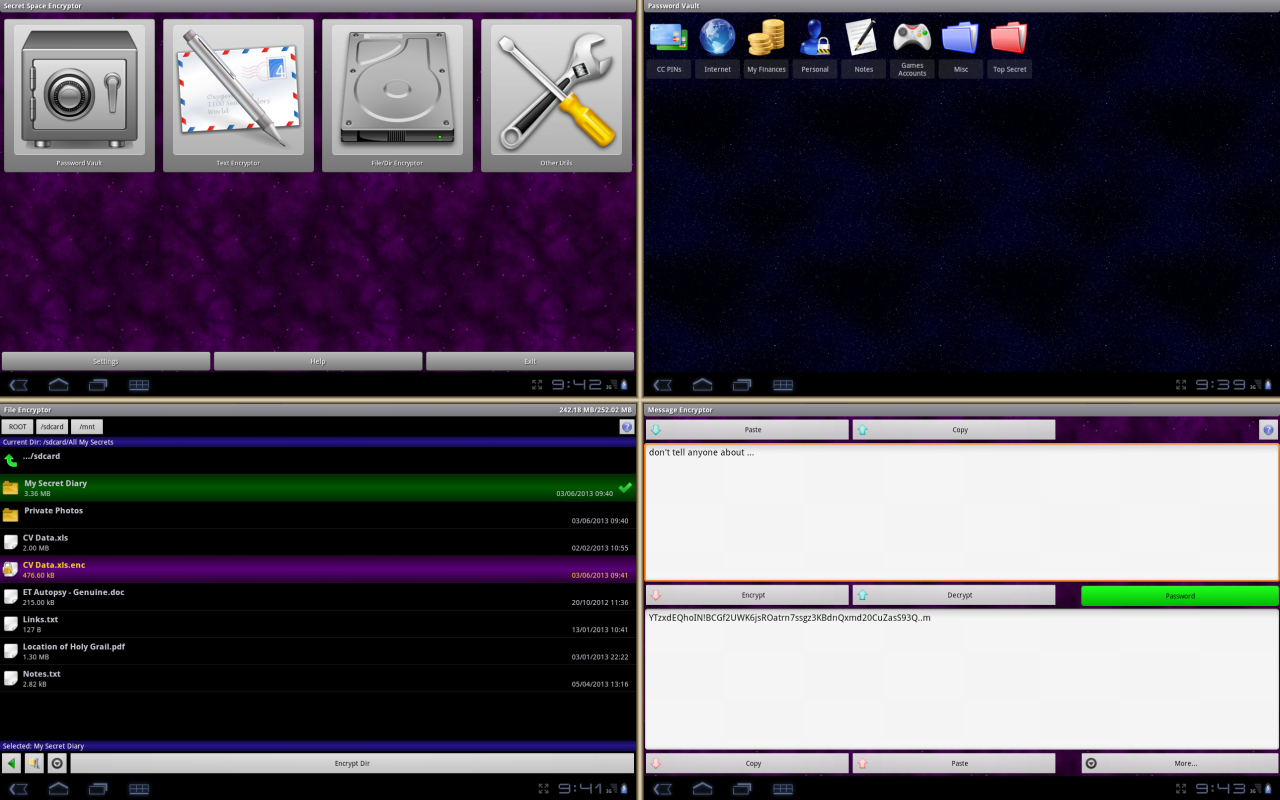Viewport: 1280px width, 800px height.
Task: Switch to the /mnt path shortcut
Action: click(87, 427)
